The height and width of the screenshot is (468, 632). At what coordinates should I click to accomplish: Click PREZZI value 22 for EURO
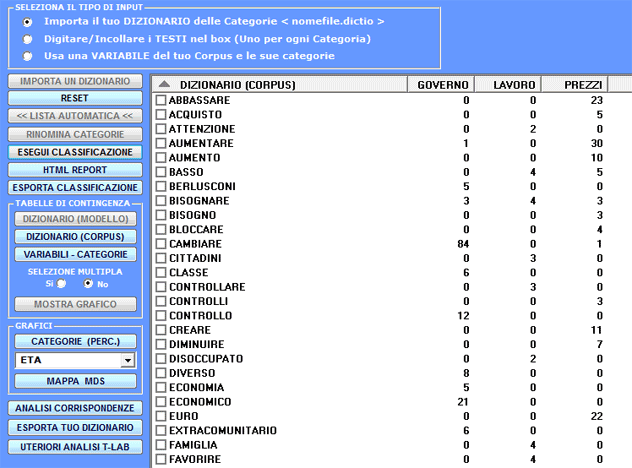click(x=597, y=416)
